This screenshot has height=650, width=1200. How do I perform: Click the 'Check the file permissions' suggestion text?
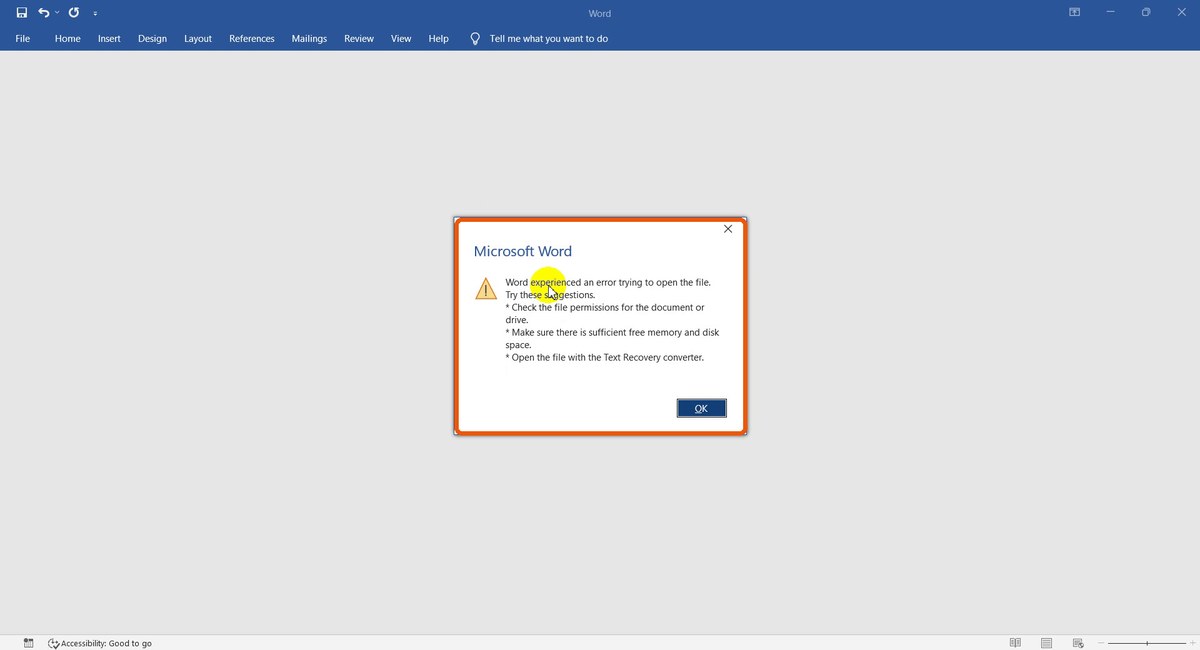pos(605,314)
